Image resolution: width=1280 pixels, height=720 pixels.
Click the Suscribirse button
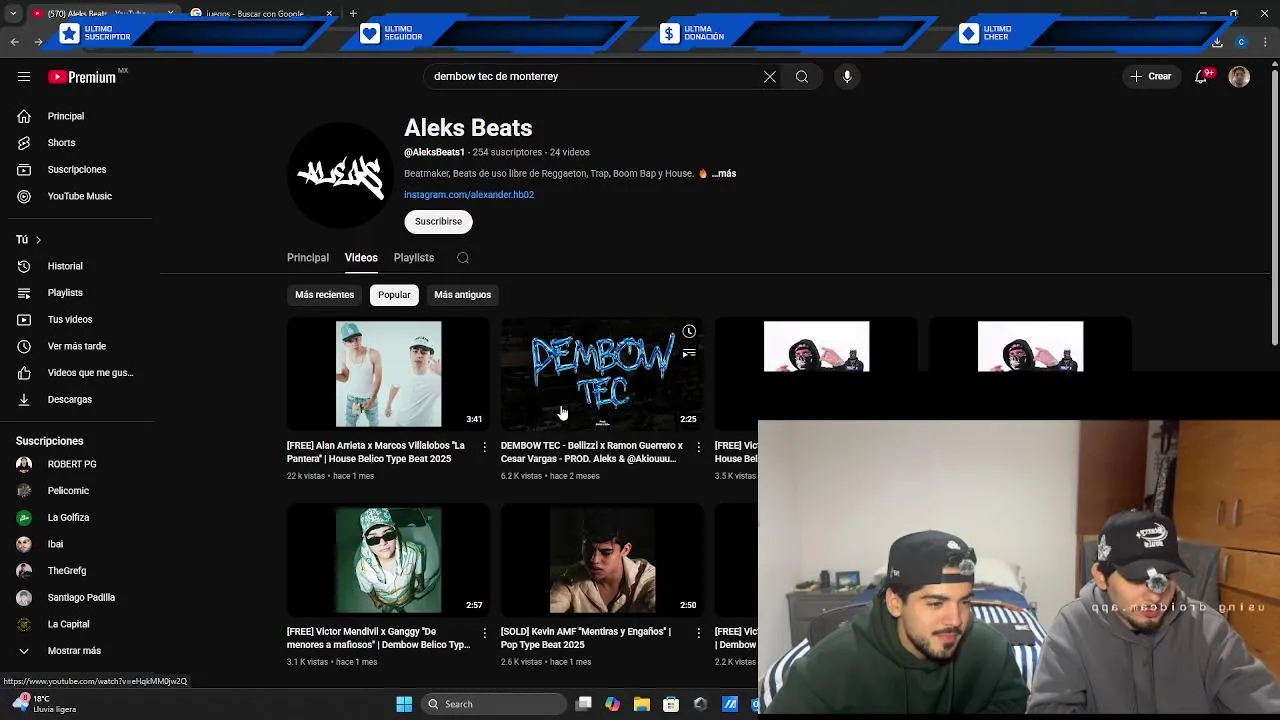(x=438, y=221)
